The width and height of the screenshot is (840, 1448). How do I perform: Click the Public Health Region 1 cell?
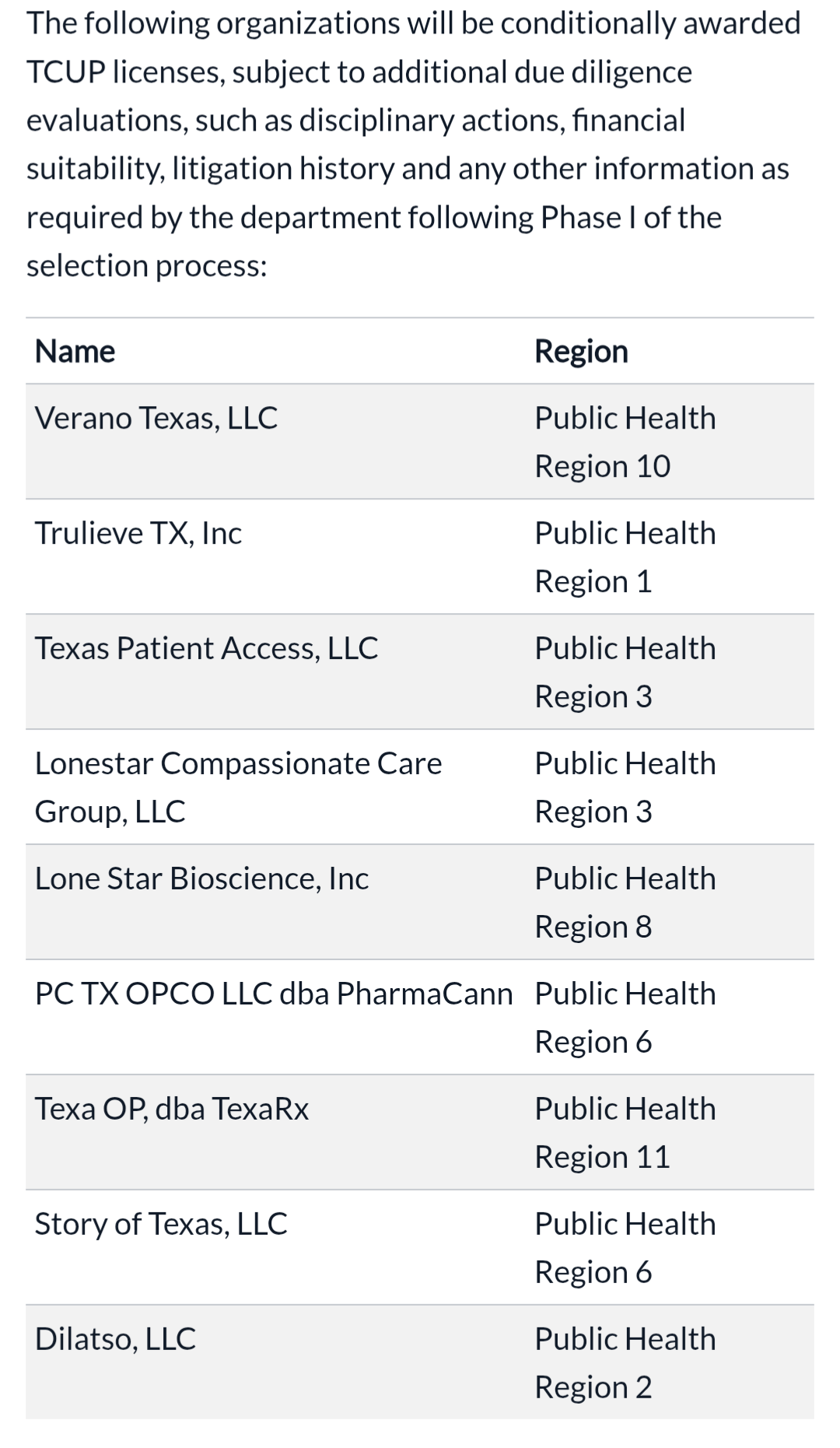(x=625, y=557)
